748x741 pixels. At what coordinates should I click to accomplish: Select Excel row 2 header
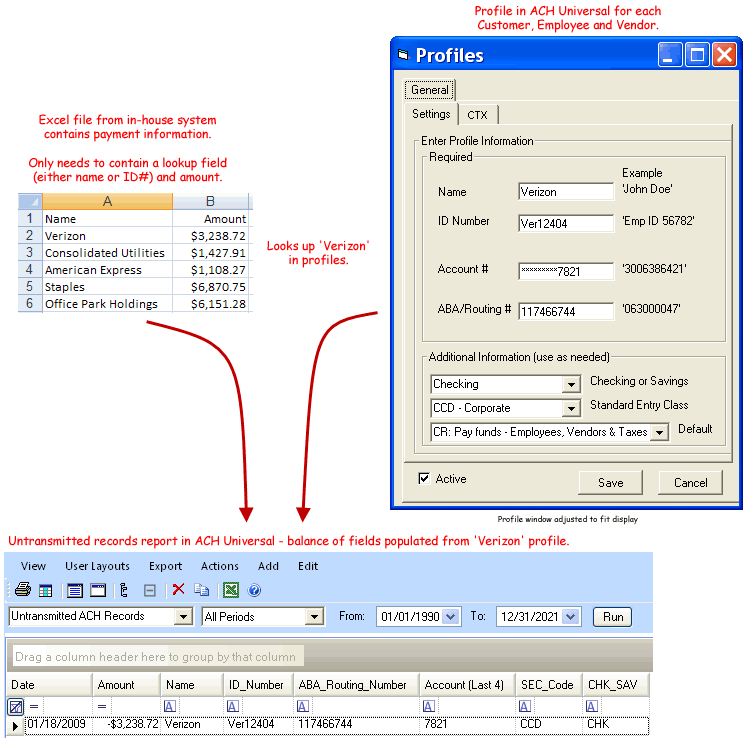pyautogui.click(x=30, y=235)
